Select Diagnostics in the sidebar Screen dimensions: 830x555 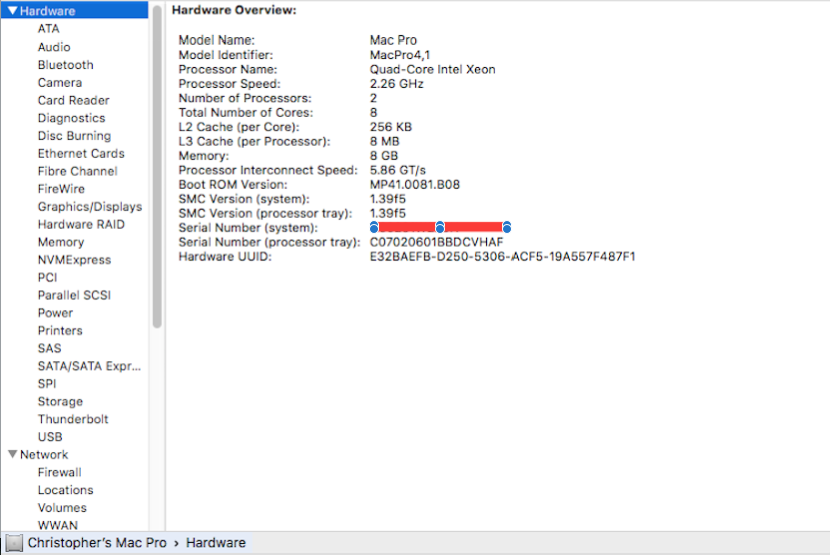71,118
